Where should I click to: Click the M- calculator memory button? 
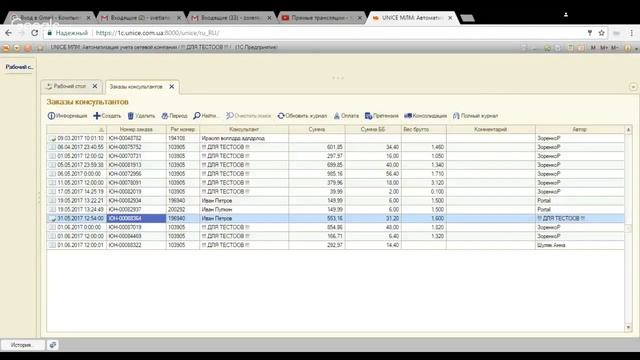tap(615, 48)
